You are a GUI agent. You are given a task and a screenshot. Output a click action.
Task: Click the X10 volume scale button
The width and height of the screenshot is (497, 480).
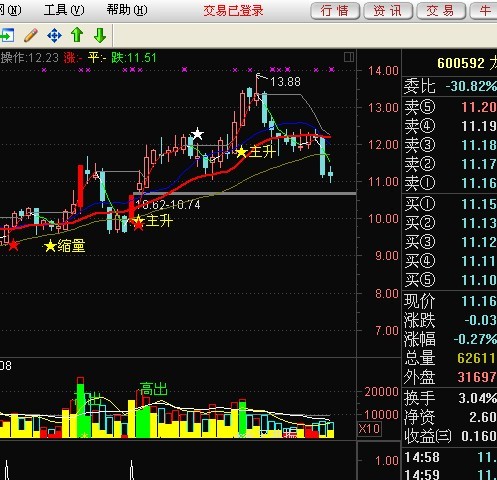point(369,429)
